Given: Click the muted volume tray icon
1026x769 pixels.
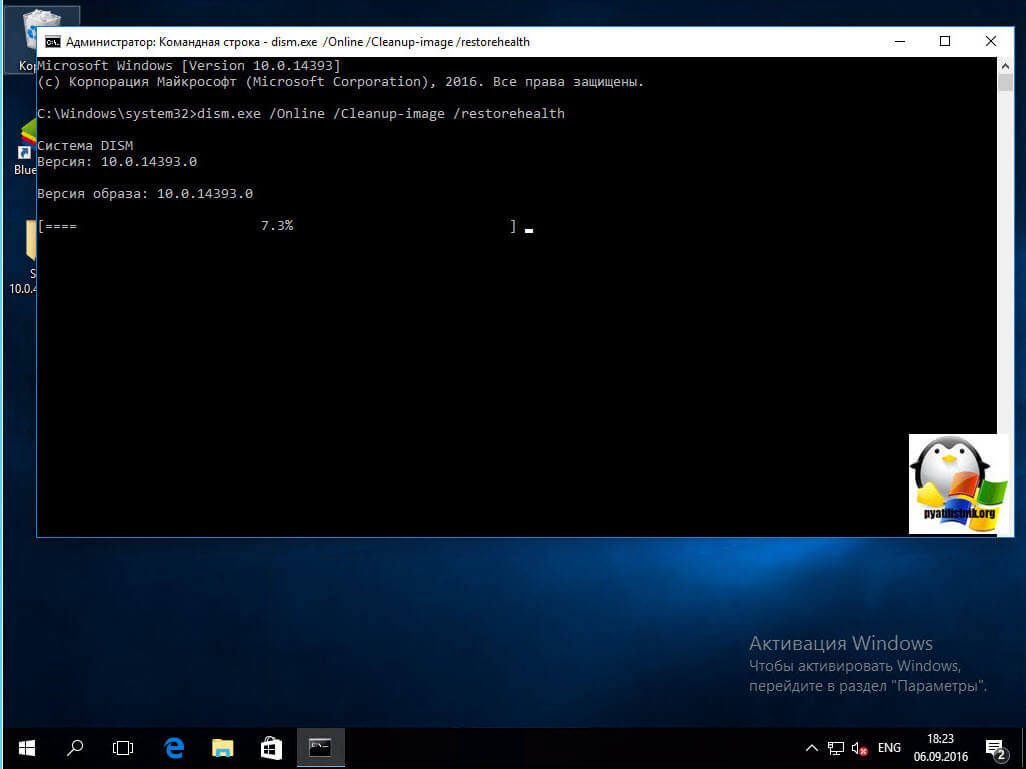Looking at the screenshot, I should point(860,748).
